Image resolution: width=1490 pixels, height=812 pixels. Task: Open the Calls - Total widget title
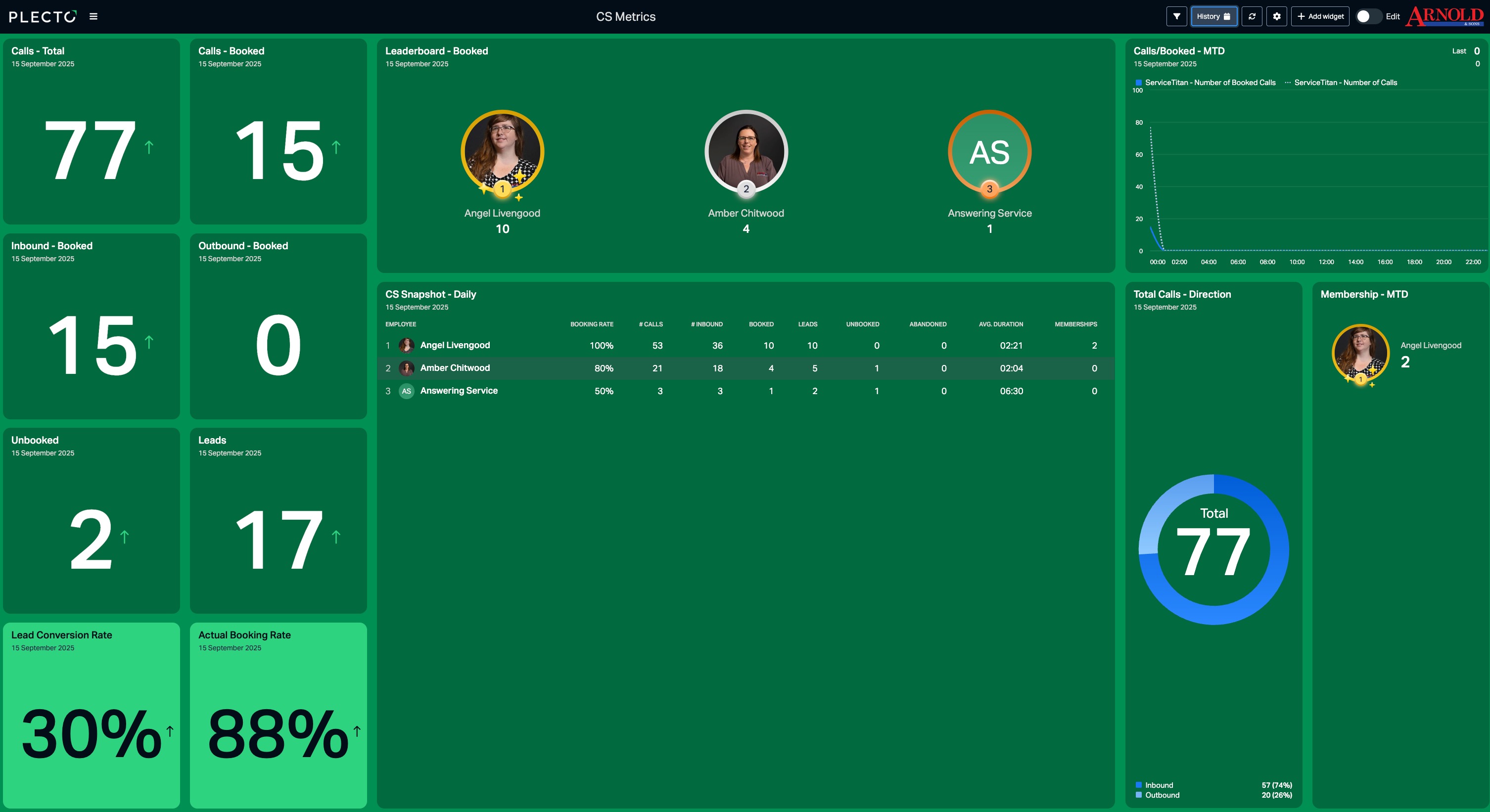[38, 51]
